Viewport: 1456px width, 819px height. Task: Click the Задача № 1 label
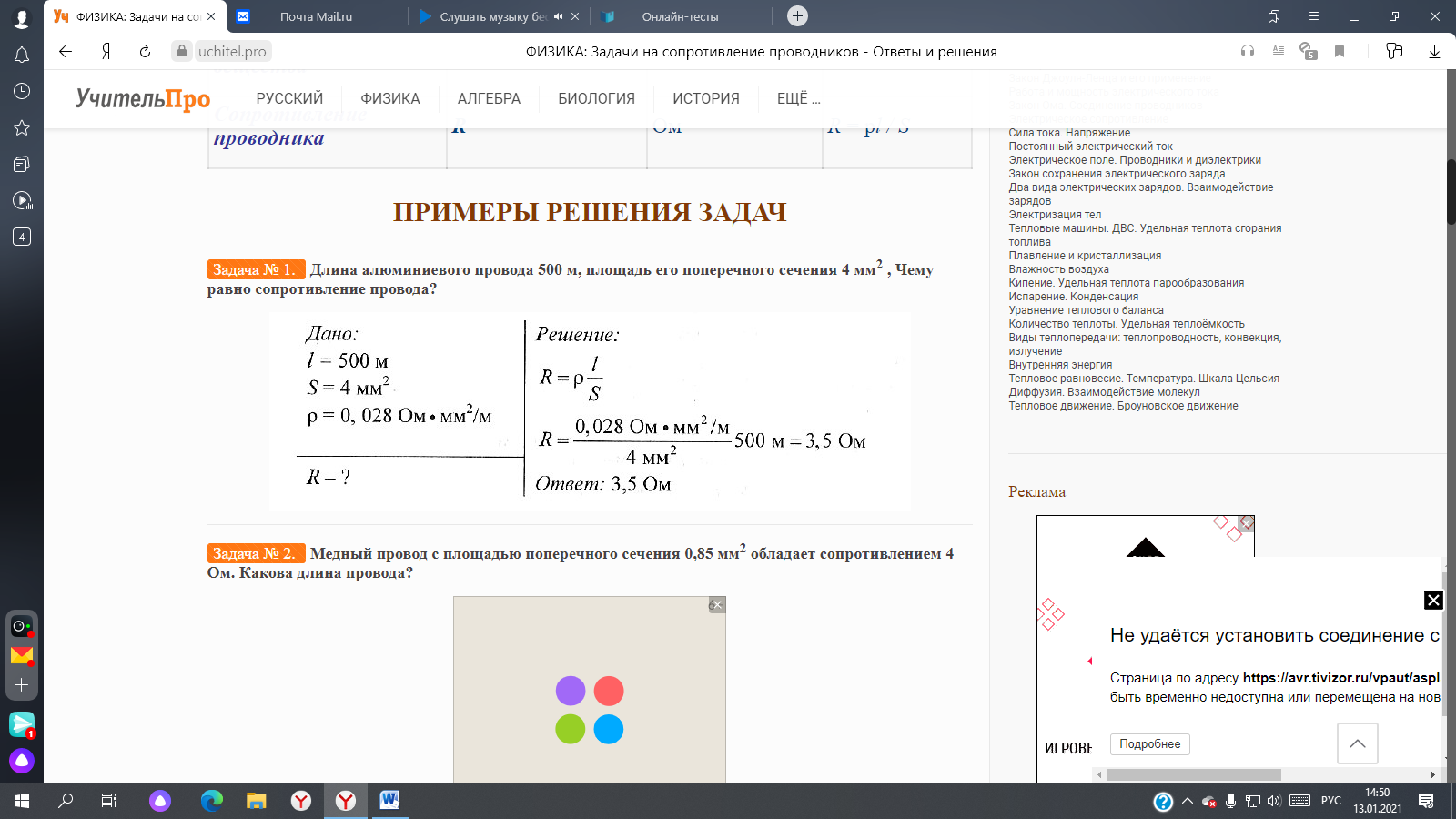[255, 269]
